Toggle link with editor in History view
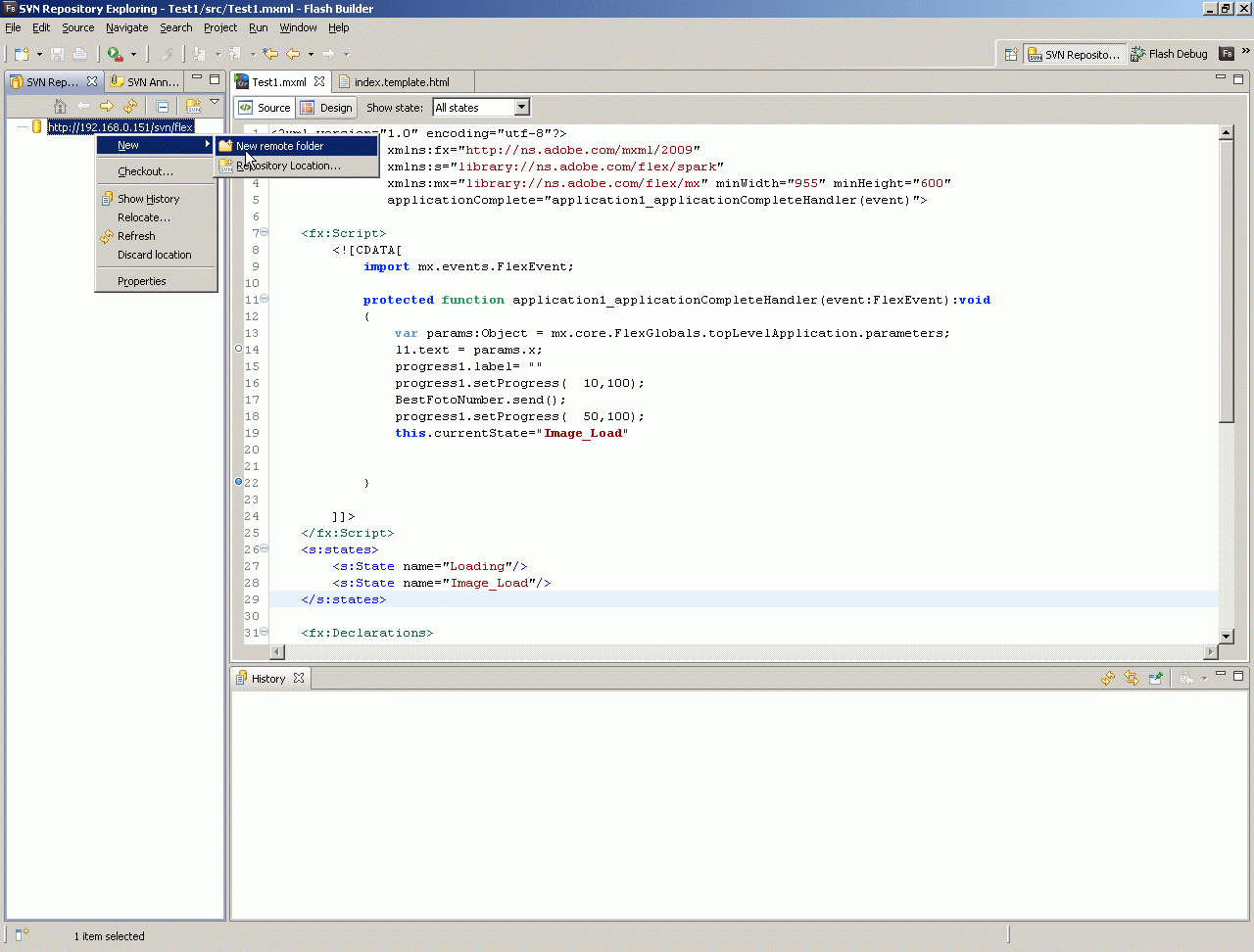This screenshot has width=1254, height=952. pyautogui.click(x=1132, y=678)
